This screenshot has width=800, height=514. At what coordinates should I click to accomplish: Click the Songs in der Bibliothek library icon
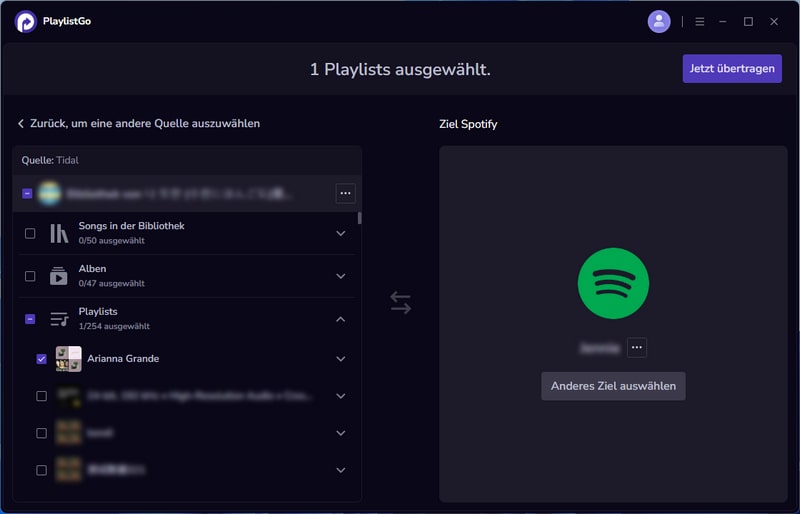(59, 233)
